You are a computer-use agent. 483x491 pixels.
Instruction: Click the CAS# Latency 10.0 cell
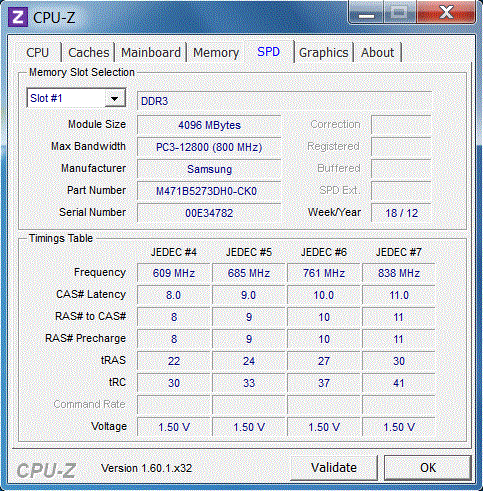324,295
